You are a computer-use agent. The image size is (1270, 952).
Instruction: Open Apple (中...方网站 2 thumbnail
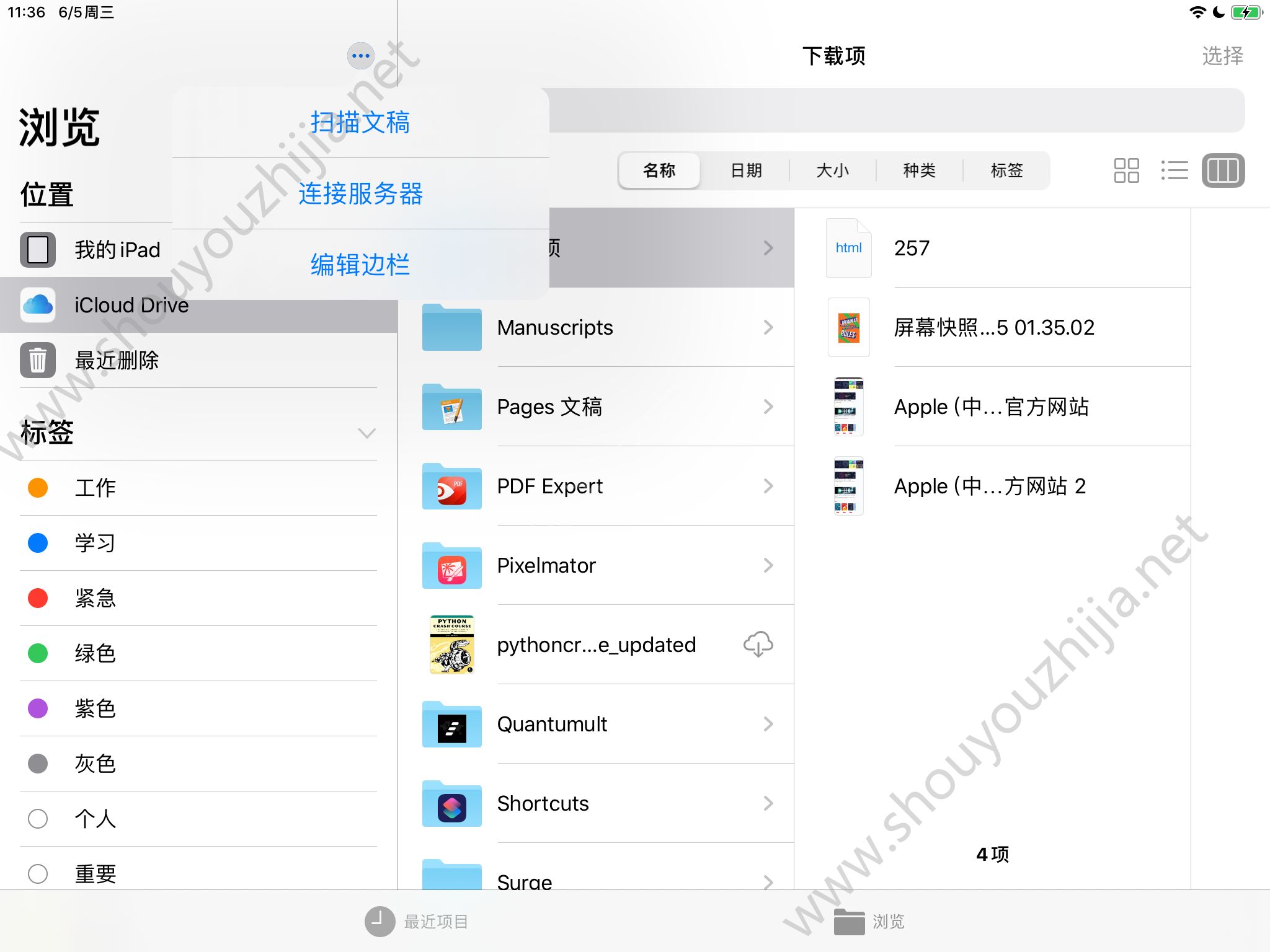[848, 486]
